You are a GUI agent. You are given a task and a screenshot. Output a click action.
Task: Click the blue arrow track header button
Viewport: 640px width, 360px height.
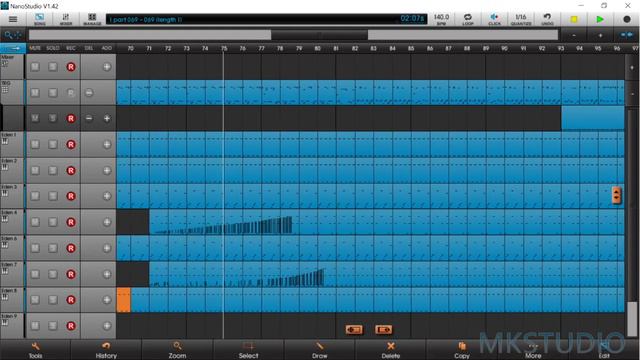(13, 48)
